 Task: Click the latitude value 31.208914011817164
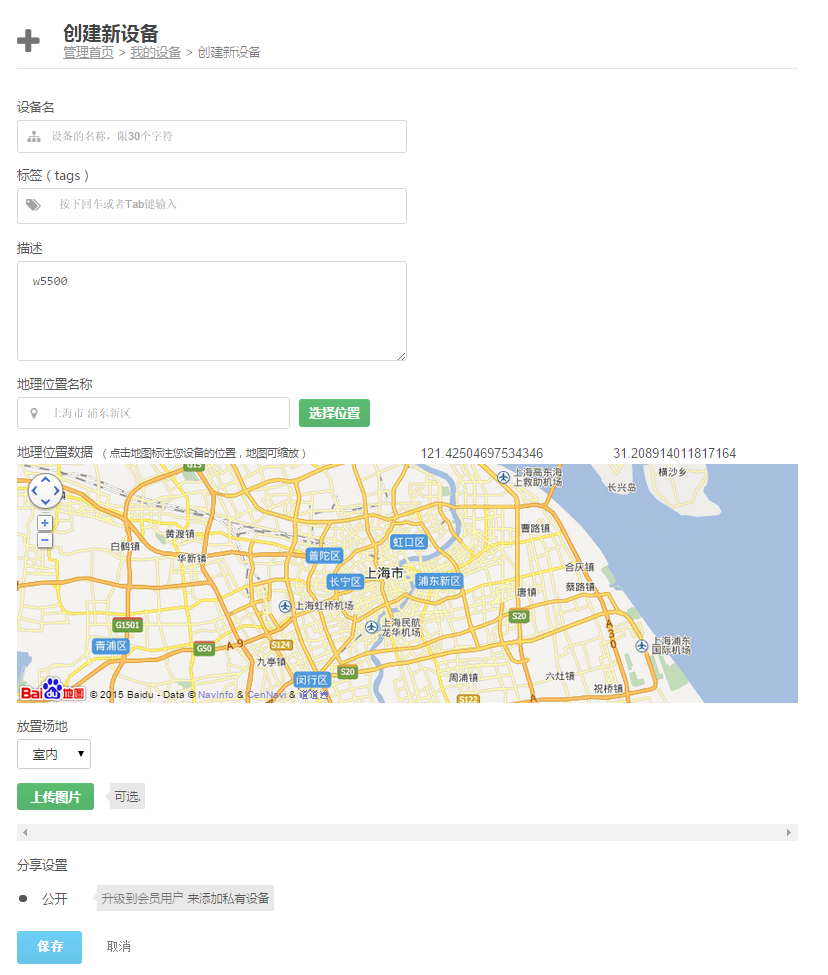[674, 453]
